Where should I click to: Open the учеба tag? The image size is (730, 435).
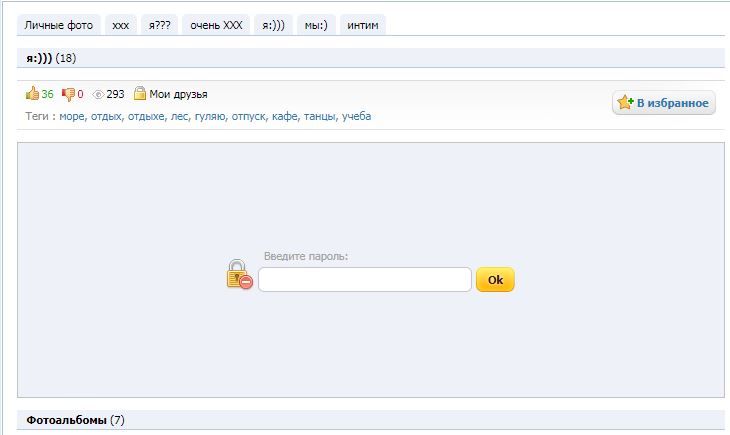pos(356,116)
